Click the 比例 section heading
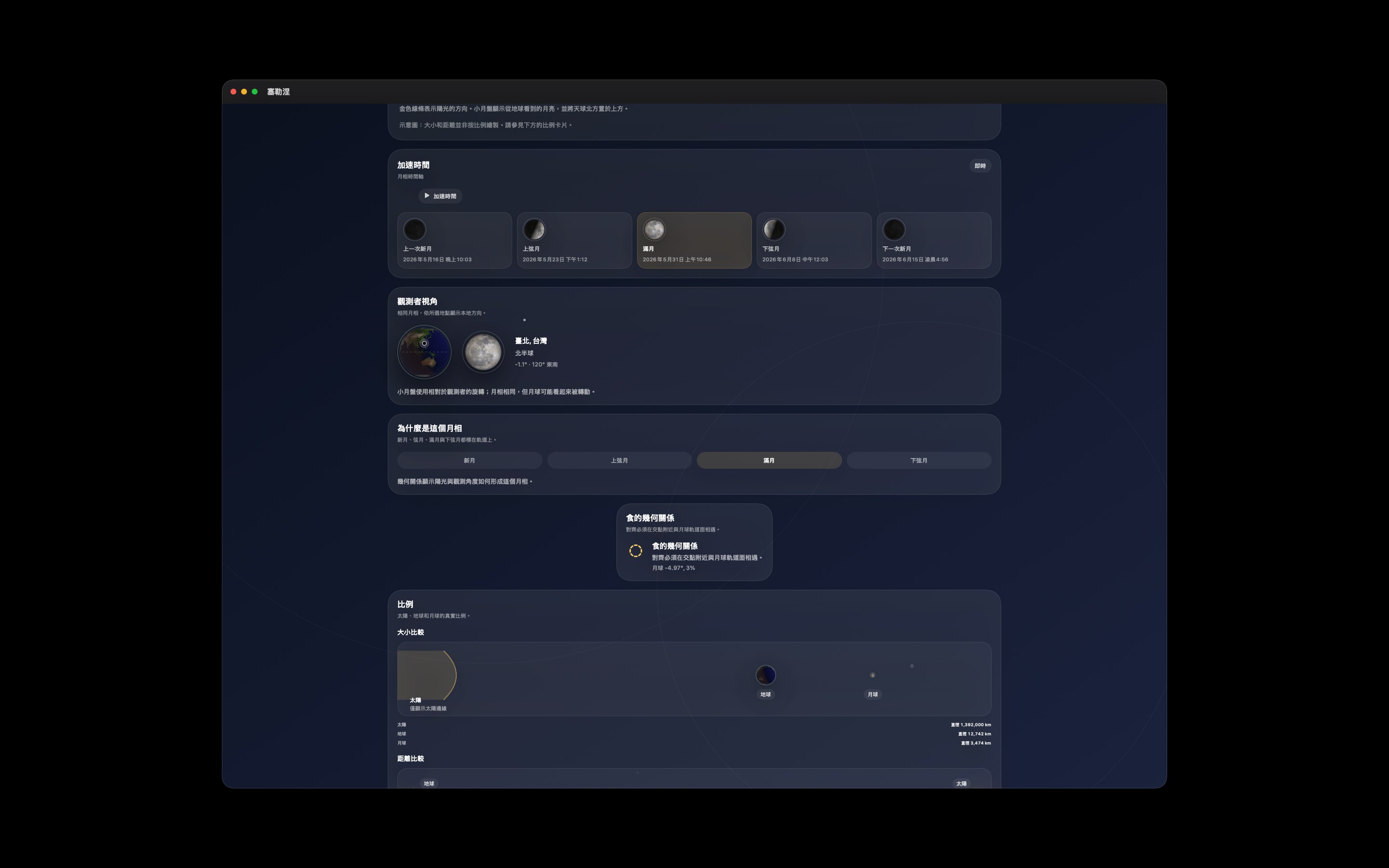 pyautogui.click(x=405, y=605)
